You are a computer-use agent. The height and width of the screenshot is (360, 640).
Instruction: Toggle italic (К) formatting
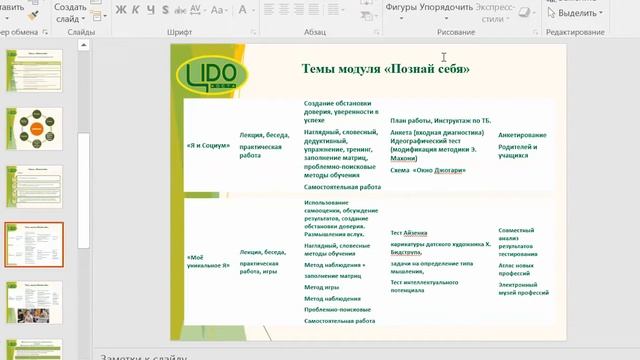click(x=136, y=9)
